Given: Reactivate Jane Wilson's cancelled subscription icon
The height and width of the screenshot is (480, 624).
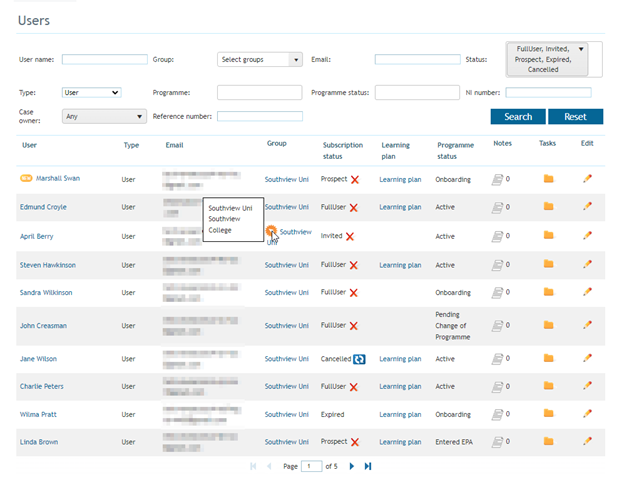Looking at the screenshot, I should click(x=359, y=359).
